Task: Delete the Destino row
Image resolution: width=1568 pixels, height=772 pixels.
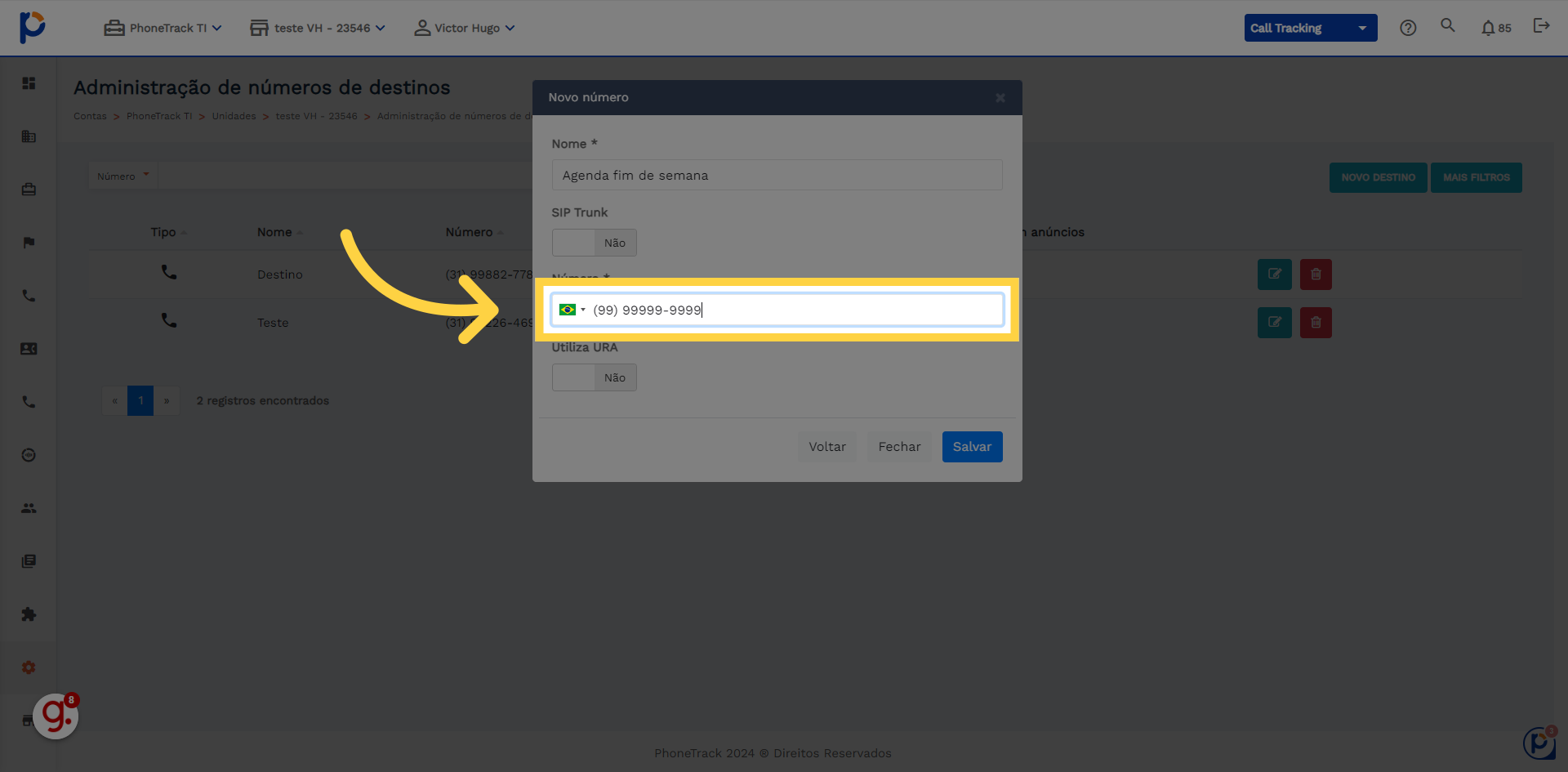Action: pos(1316,274)
